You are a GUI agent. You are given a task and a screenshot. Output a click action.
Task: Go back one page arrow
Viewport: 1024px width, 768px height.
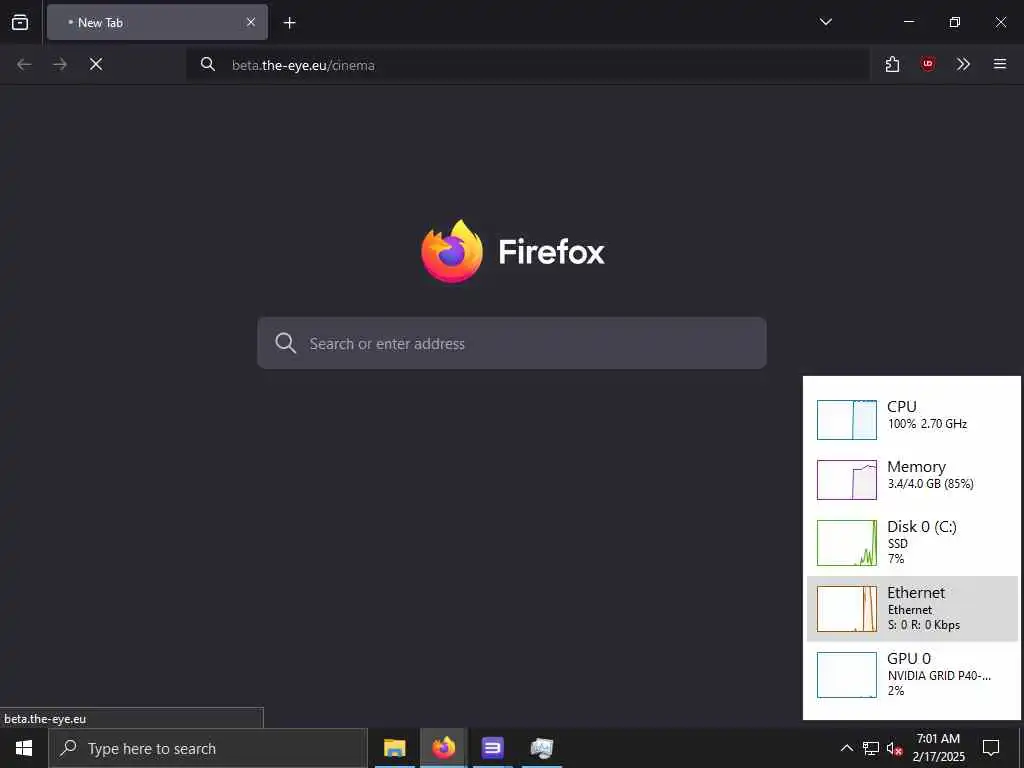(x=24, y=64)
